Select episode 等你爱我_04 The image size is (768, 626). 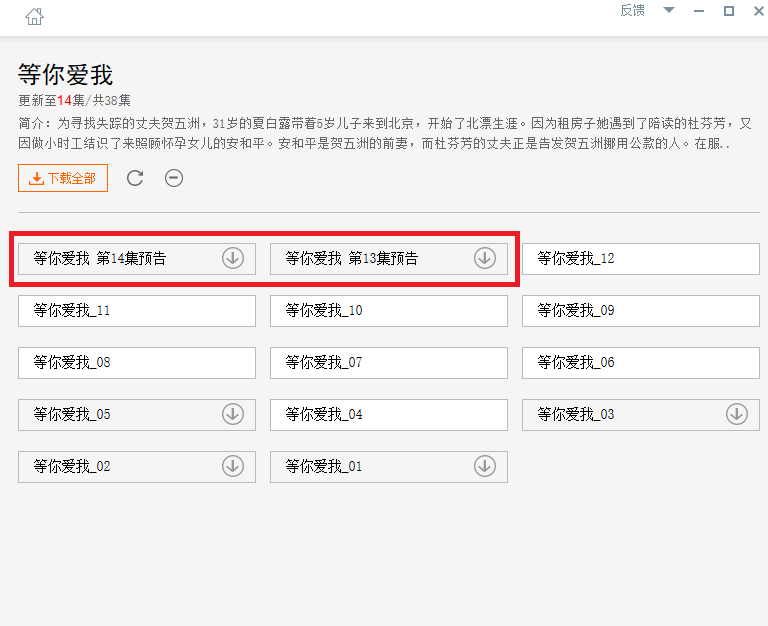point(388,414)
